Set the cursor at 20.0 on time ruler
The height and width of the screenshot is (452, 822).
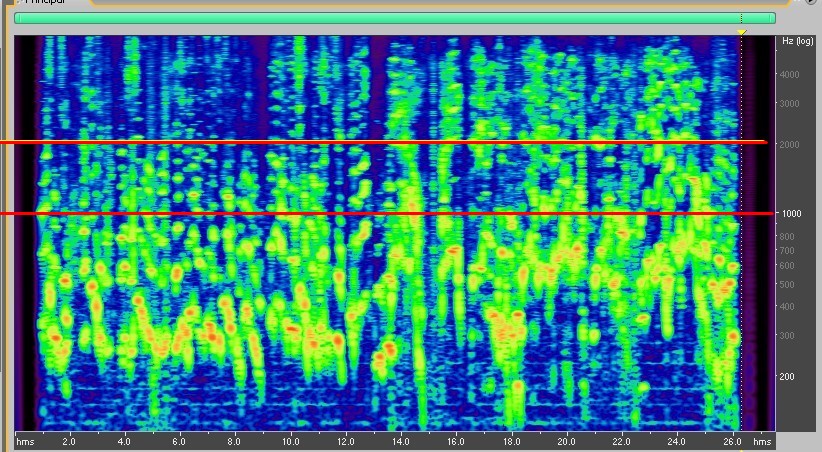[x=566, y=441]
